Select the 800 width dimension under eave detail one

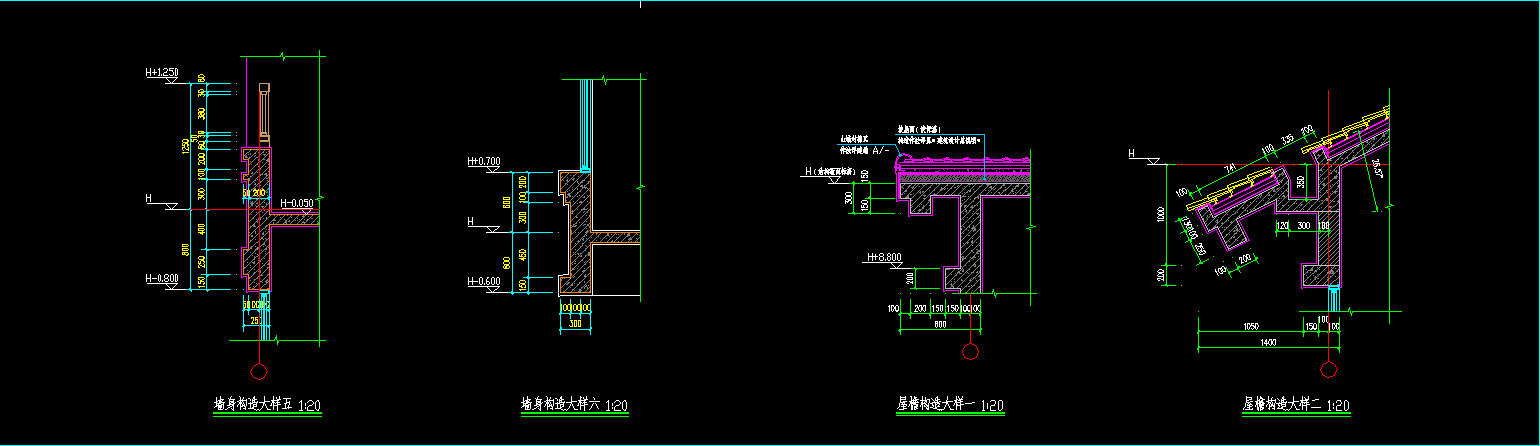pyautogui.click(x=940, y=324)
